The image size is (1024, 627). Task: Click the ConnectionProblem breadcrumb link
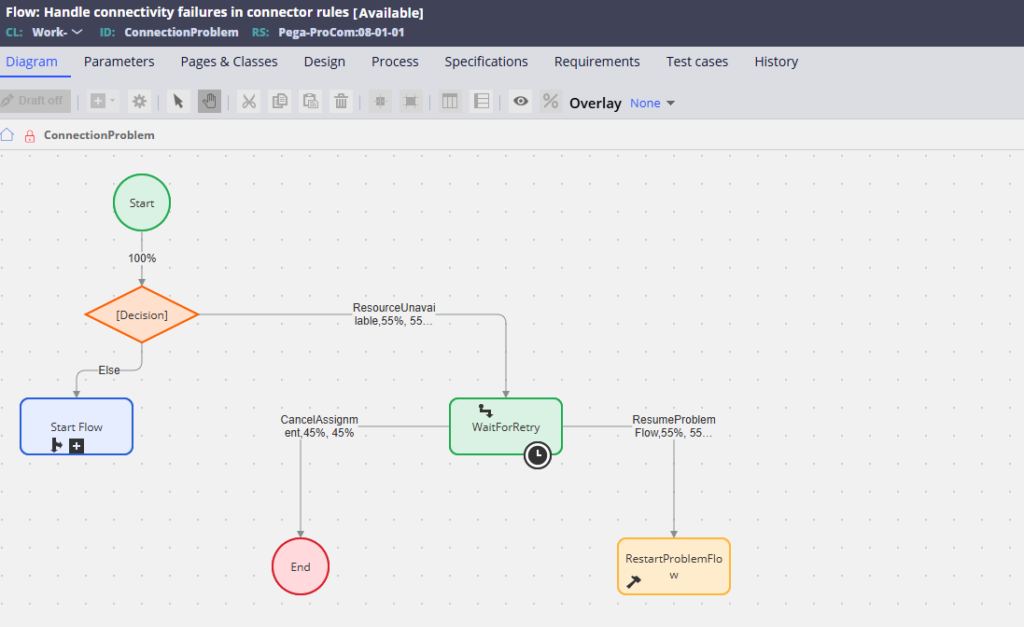click(x=99, y=135)
